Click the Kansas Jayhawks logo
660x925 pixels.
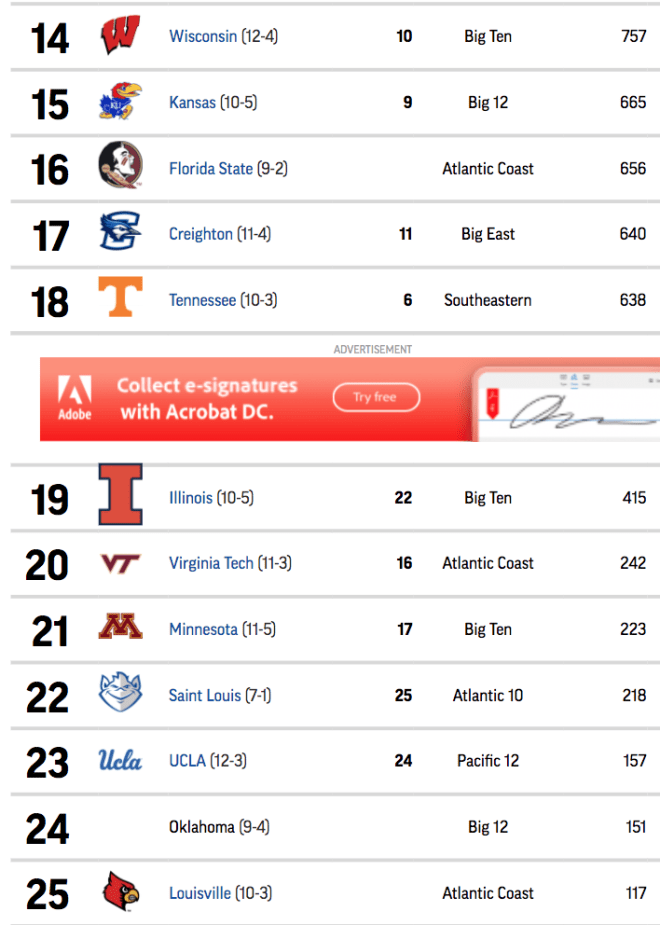tap(120, 101)
